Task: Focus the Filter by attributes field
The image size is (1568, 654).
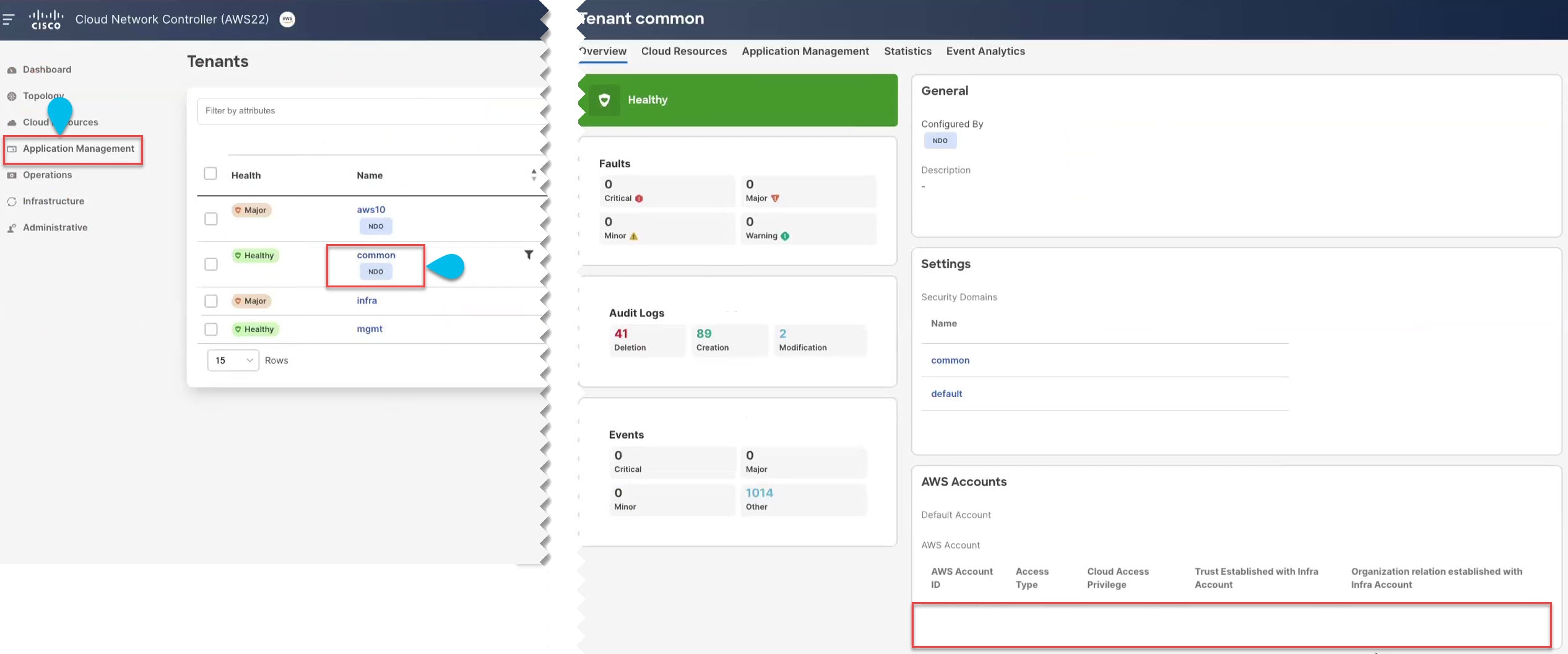Action: pyautogui.click(x=371, y=111)
